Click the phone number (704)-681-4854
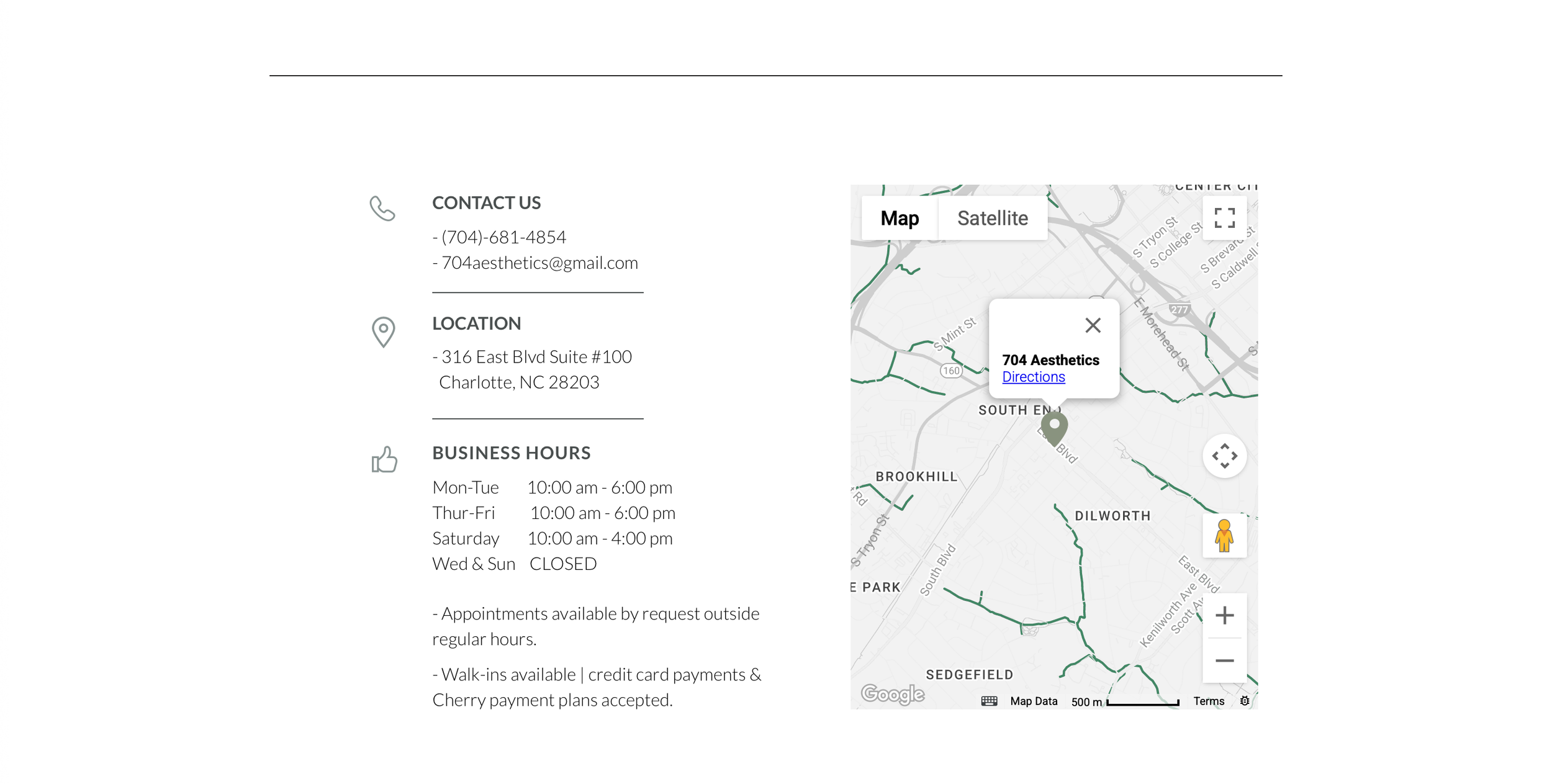The height and width of the screenshot is (784, 1552). 503,237
